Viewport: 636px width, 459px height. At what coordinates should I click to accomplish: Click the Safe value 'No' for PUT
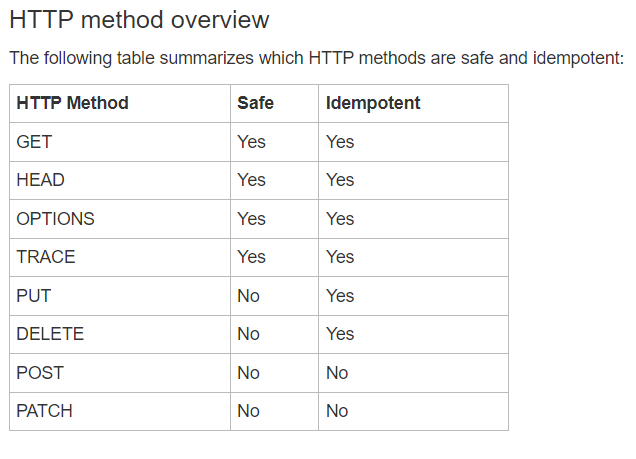click(x=248, y=296)
